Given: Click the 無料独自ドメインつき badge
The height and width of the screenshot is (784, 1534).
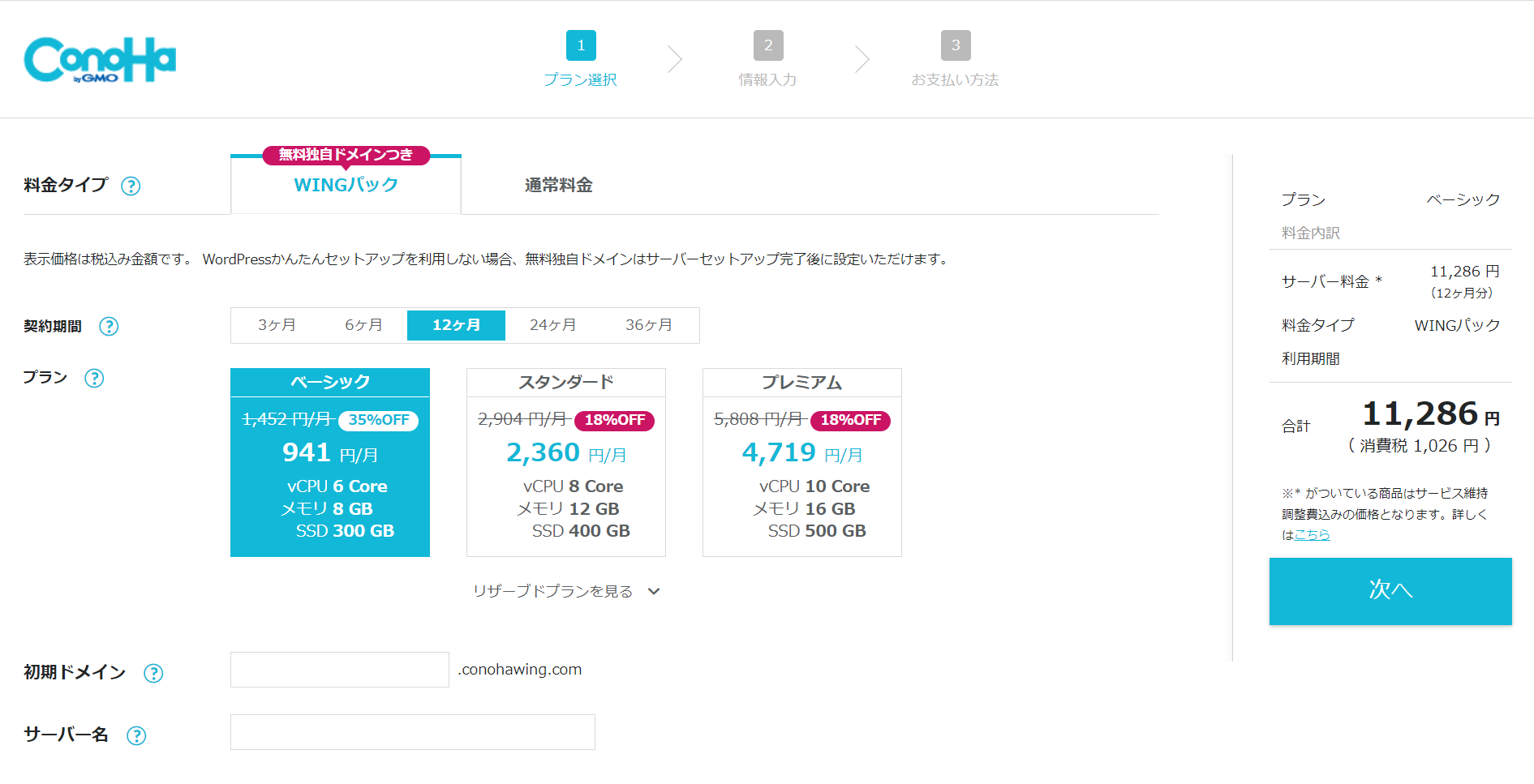Looking at the screenshot, I should point(346,155).
